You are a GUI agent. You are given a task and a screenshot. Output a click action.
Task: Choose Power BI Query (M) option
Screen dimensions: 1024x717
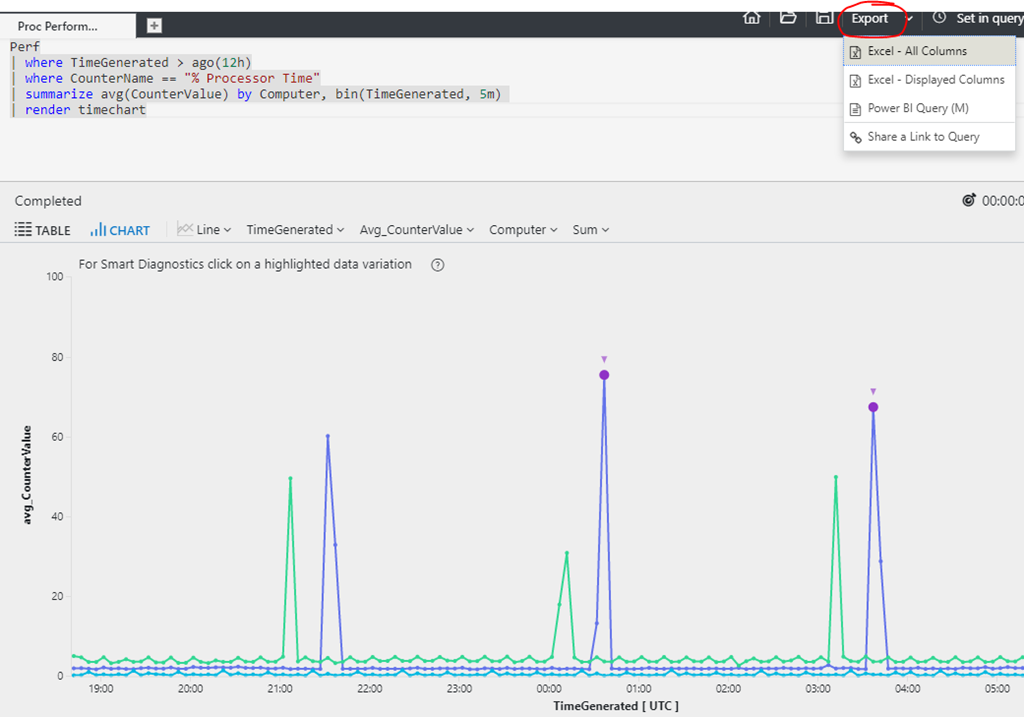[917, 108]
